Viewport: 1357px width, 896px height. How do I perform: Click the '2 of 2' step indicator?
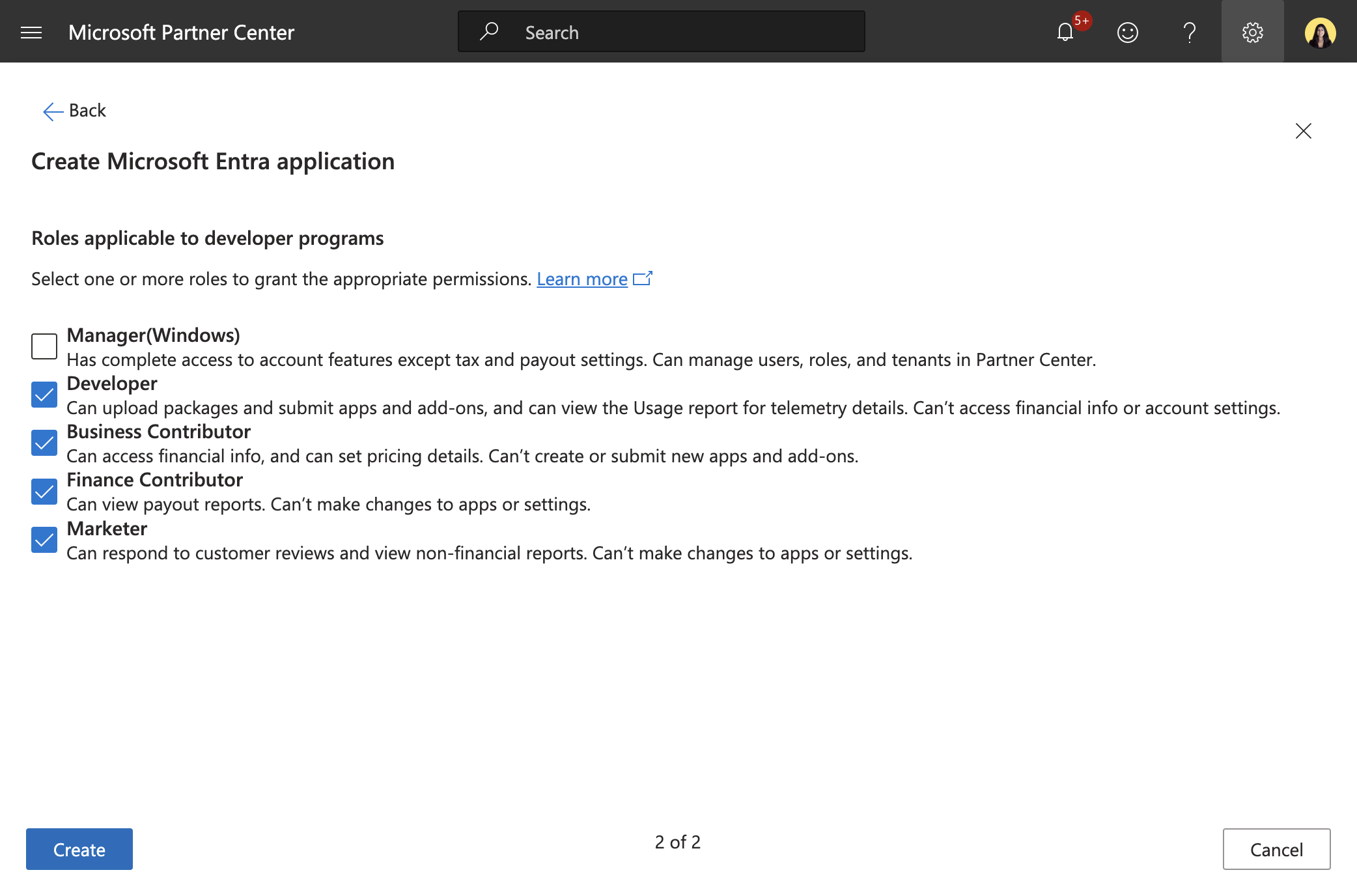[x=677, y=842]
